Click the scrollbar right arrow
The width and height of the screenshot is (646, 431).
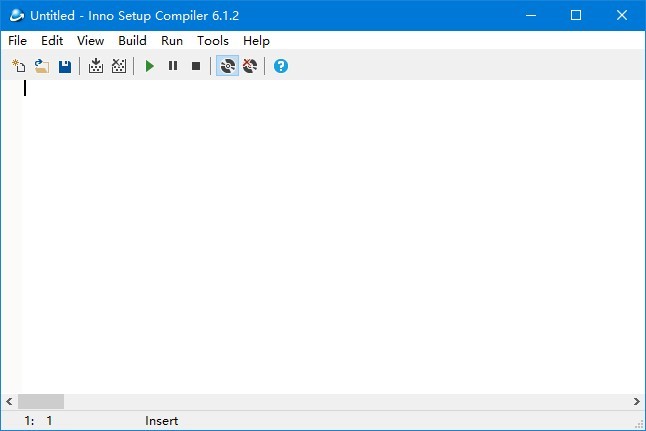[x=637, y=401]
